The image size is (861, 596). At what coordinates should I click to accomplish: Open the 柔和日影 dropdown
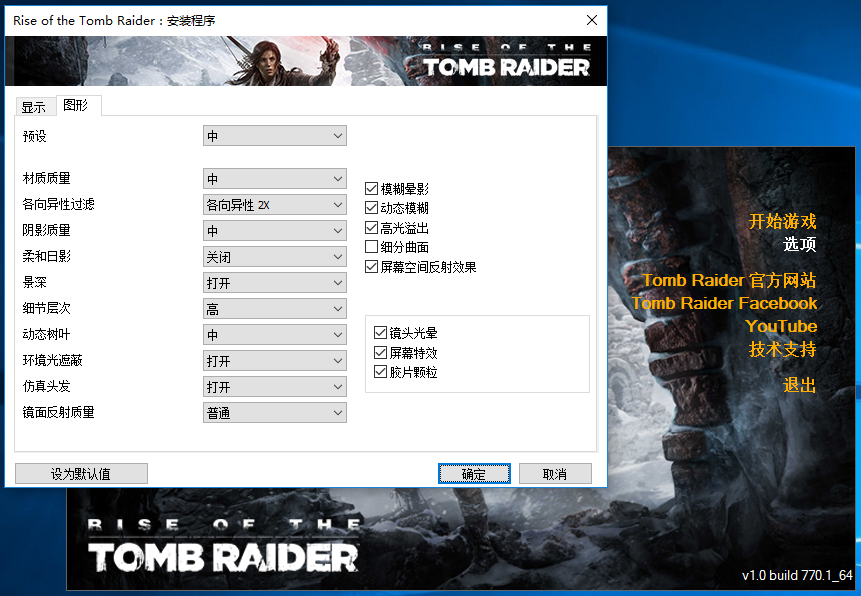click(275, 257)
